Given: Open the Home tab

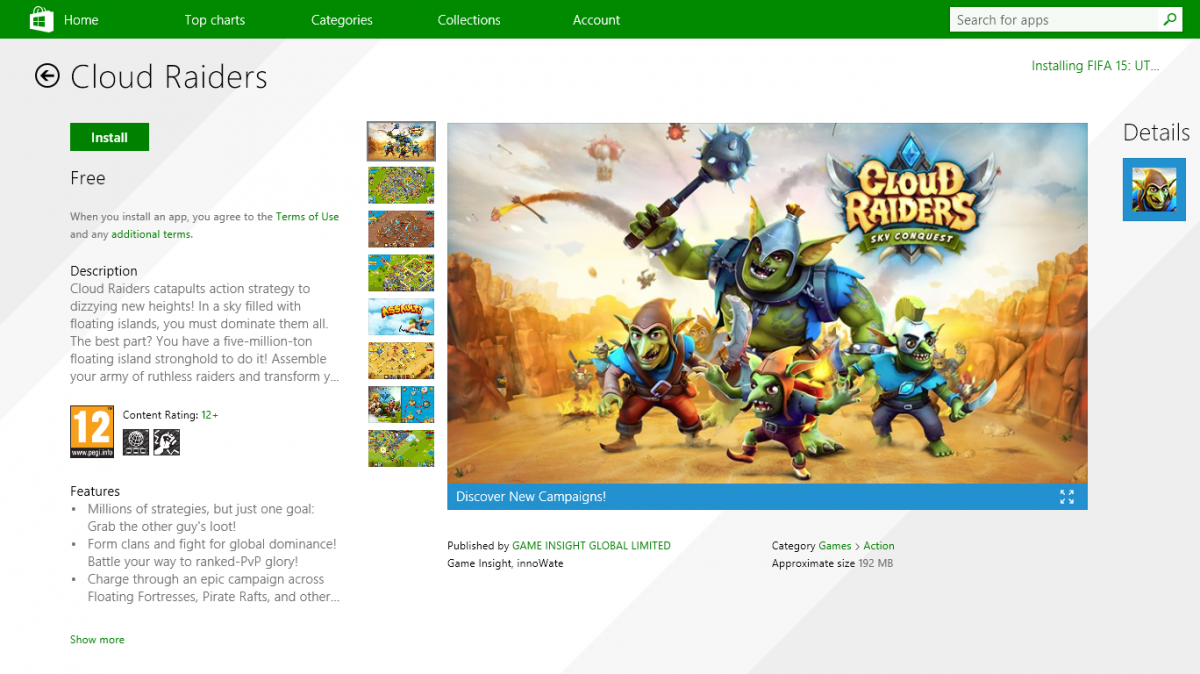Looking at the screenshot, I should click(x=81, y=20).
